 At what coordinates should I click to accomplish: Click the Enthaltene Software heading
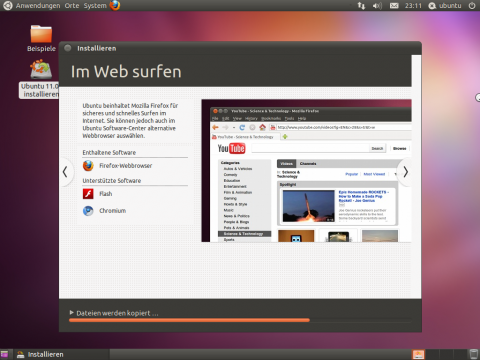click(109, 152)
